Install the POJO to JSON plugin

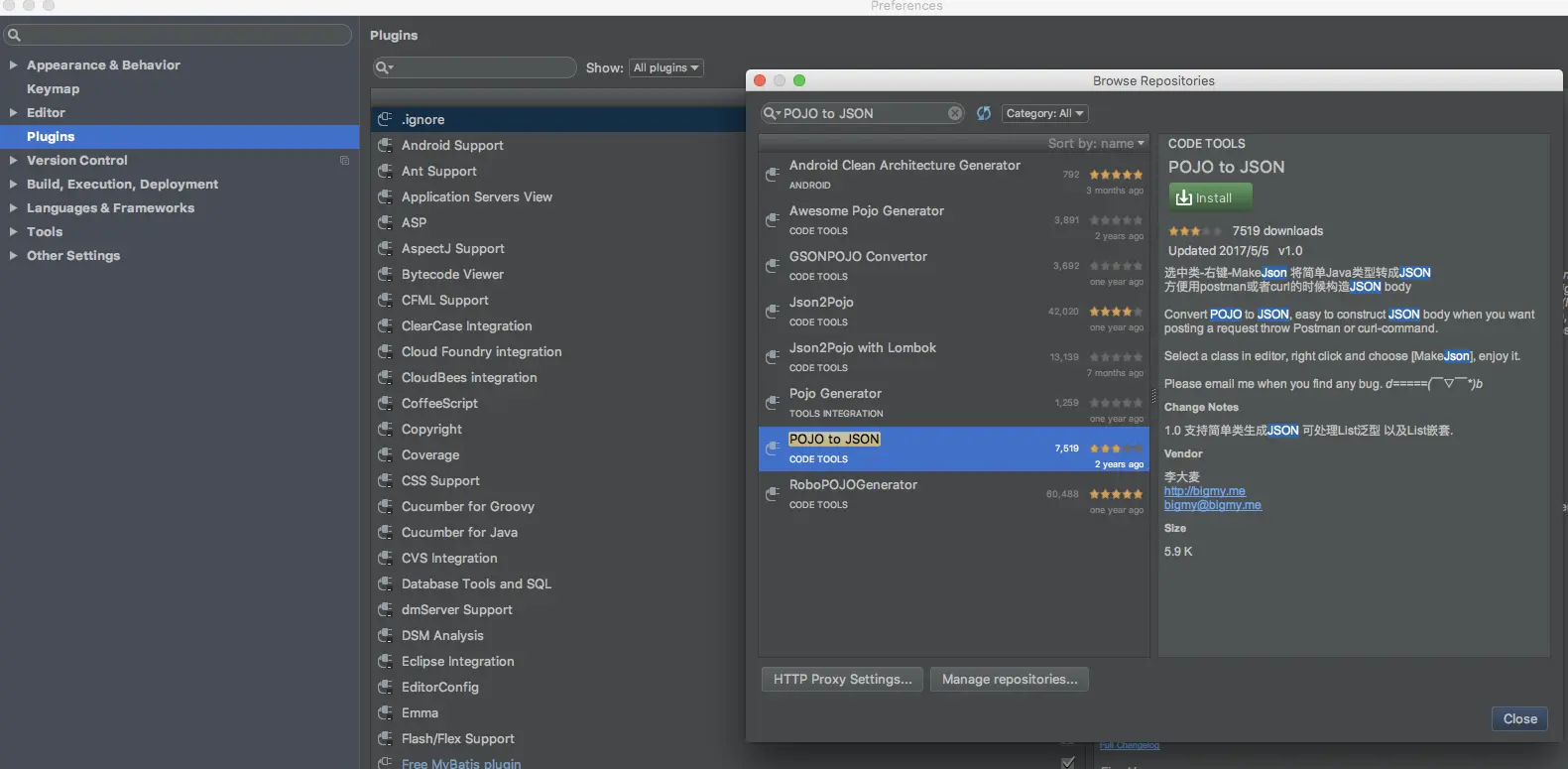point(1210,197)
